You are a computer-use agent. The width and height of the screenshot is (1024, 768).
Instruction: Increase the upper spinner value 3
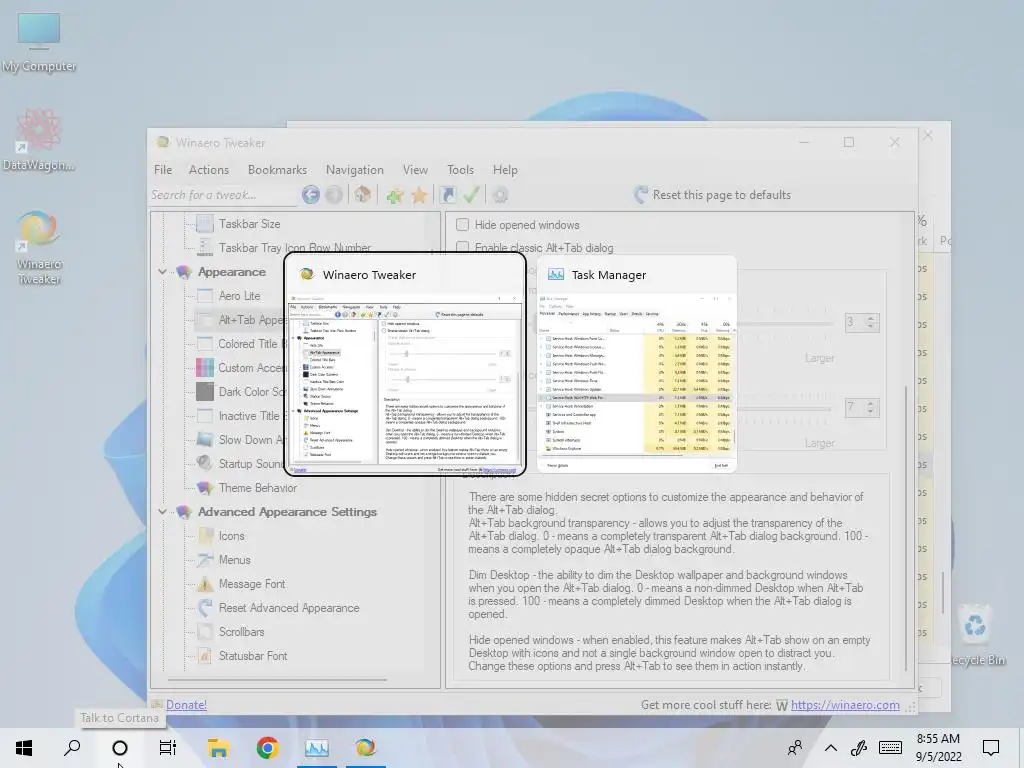tap(871, 318)
